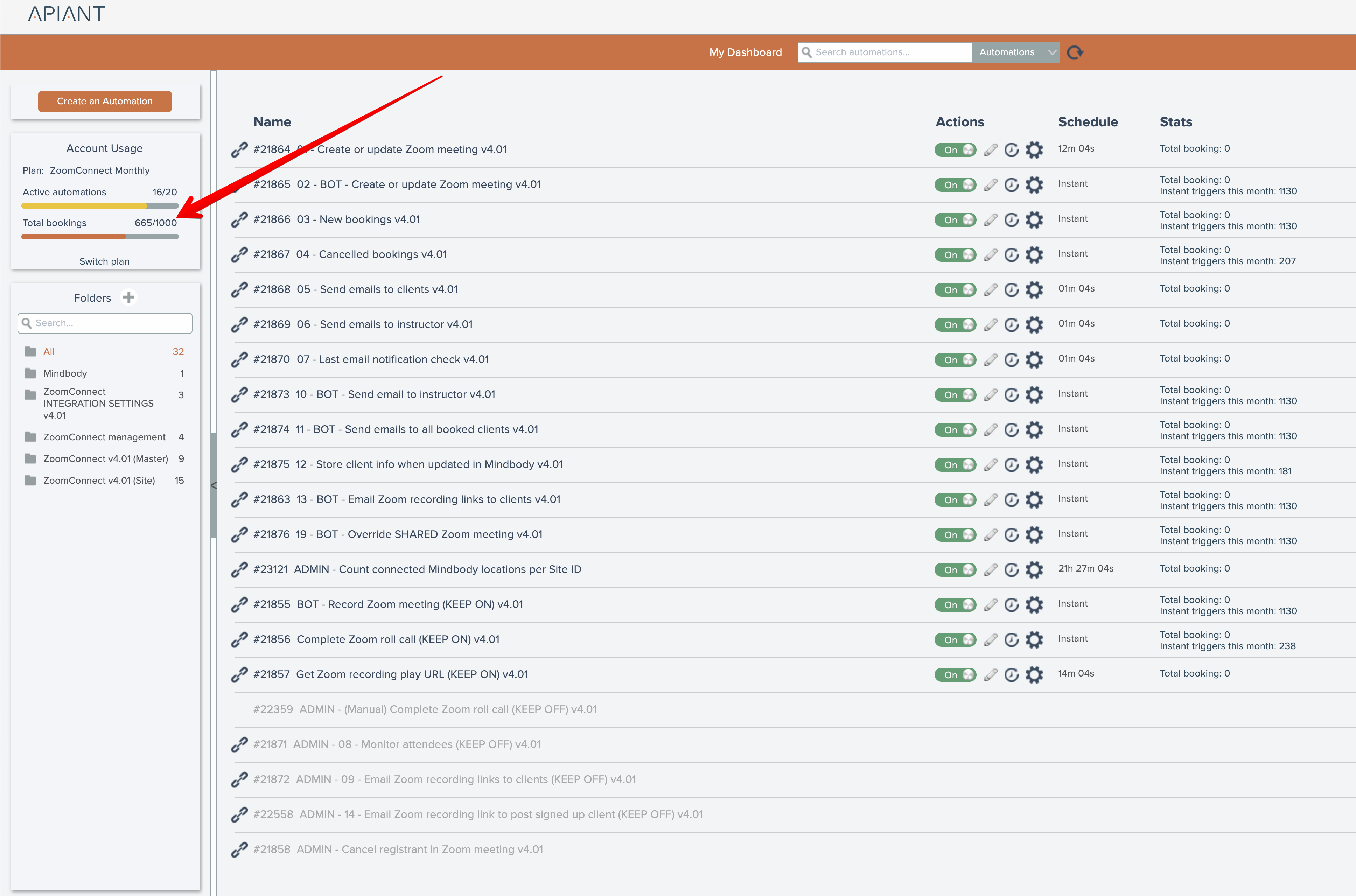Open the ZoomConnect v4.01 (Site) folder

click(x=99, y=480)
